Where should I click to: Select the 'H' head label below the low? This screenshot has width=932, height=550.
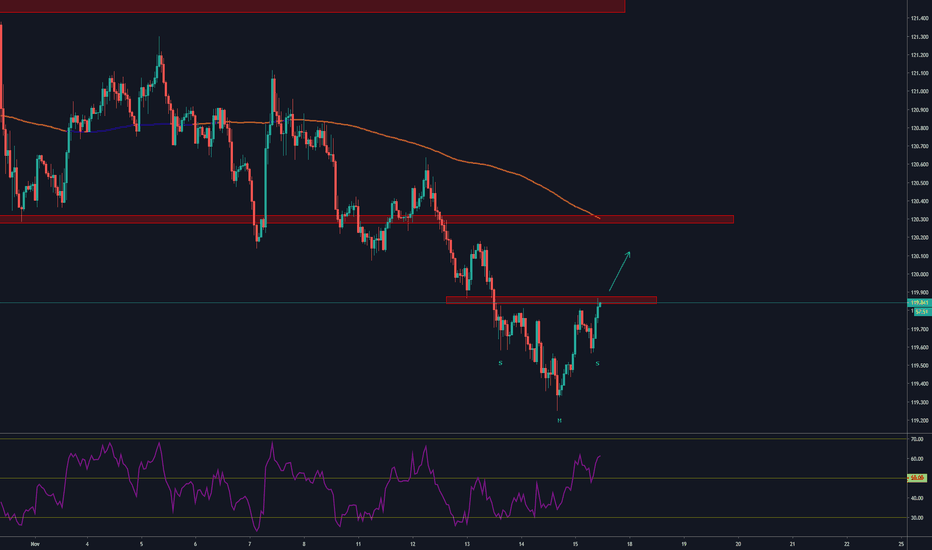pos(559,420)
